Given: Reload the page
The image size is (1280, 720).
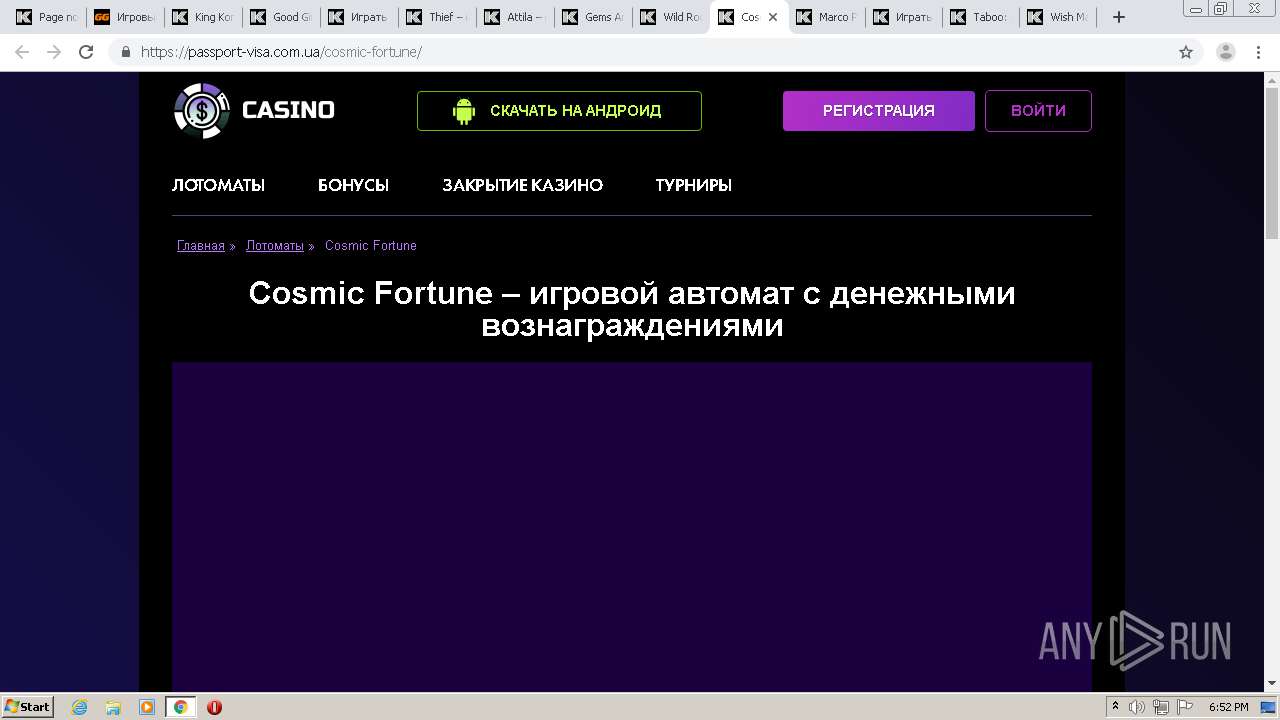Looking at the screenshot, I should click(x=86, y=52).
